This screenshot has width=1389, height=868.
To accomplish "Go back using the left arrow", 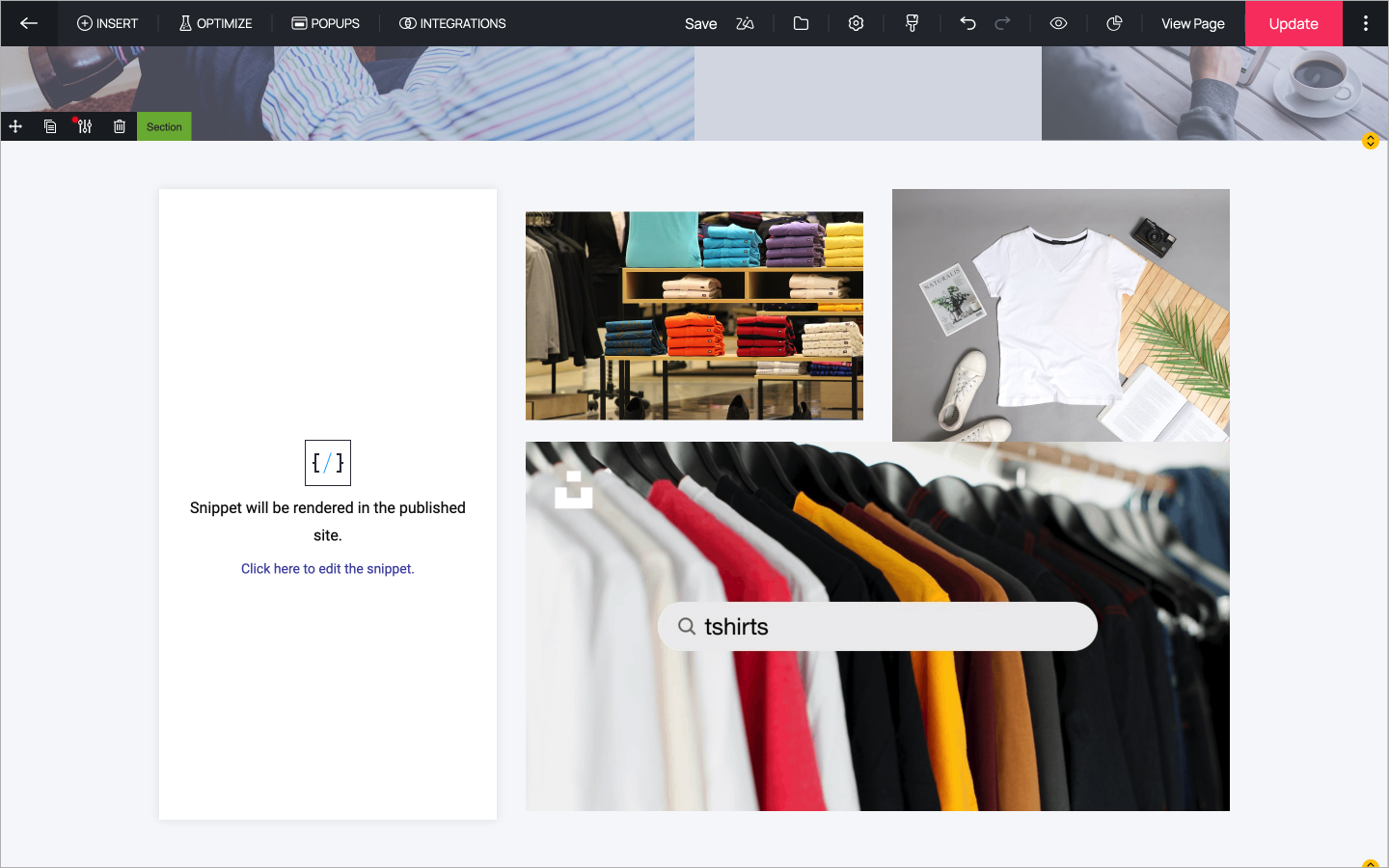I will pos(29,23).
